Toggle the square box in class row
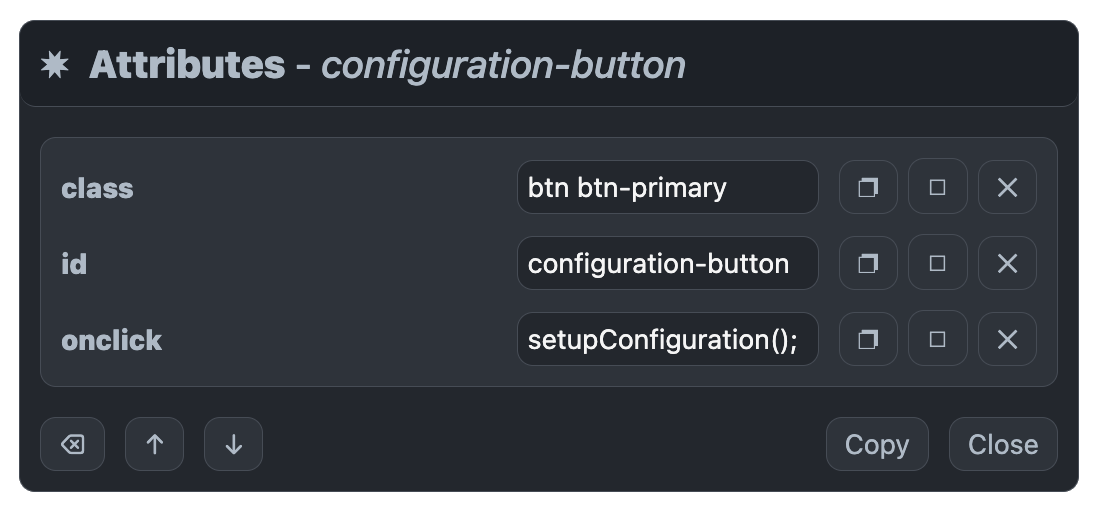The width and height of the screenshot is (1099, 515). pos(937,187)
